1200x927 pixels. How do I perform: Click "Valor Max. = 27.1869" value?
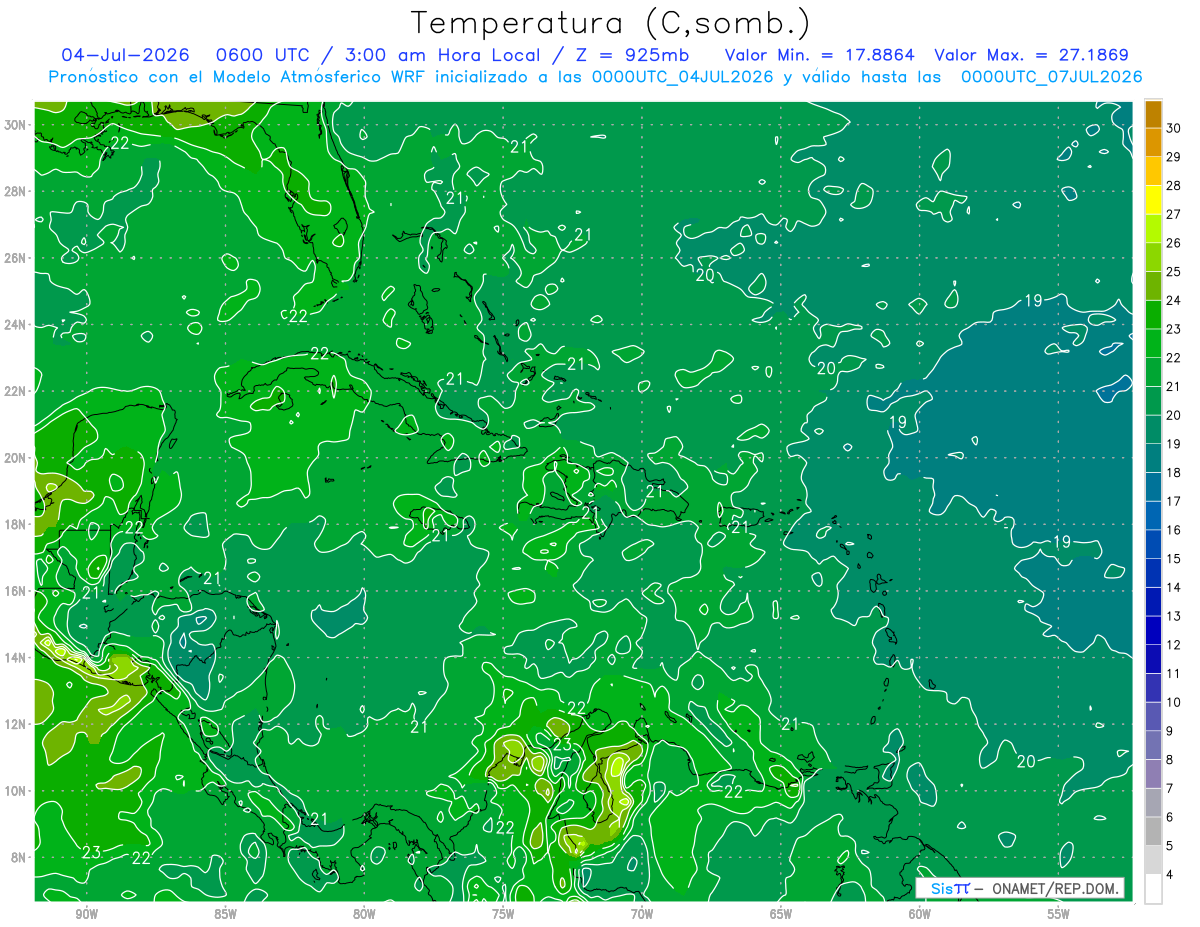tap(1031, 55)
